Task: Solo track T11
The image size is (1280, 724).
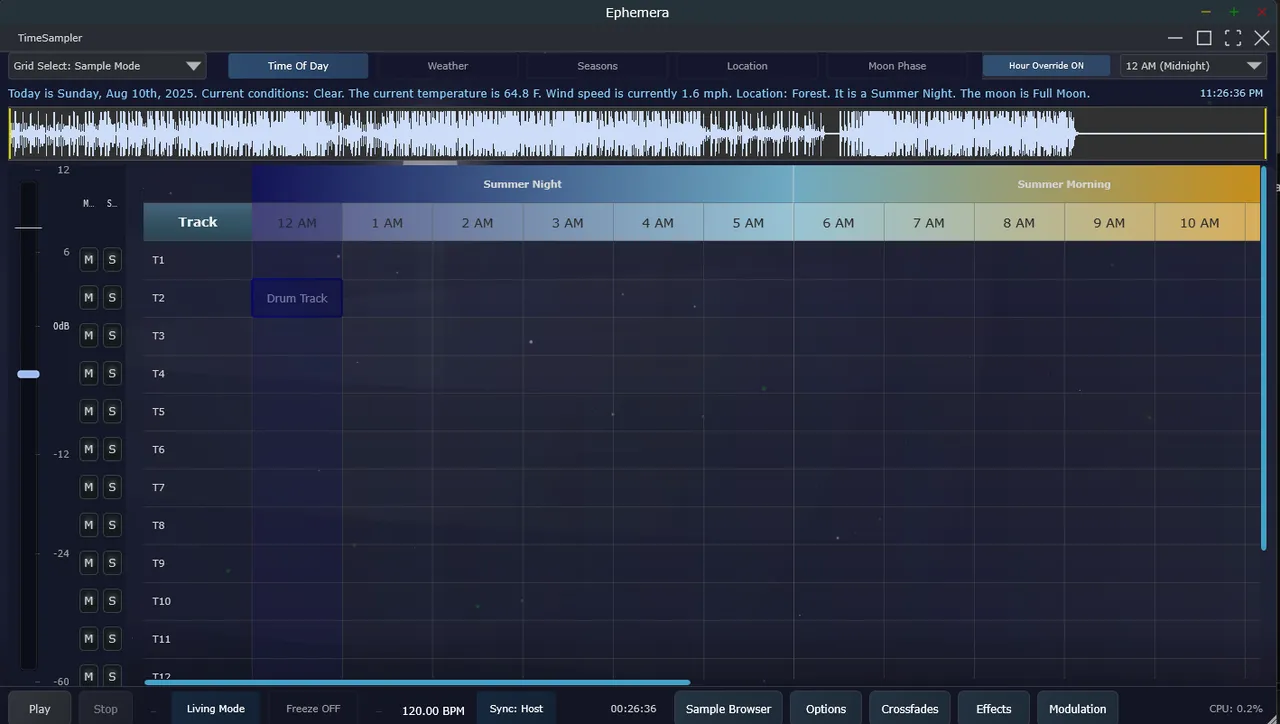Action: (112, 639)
